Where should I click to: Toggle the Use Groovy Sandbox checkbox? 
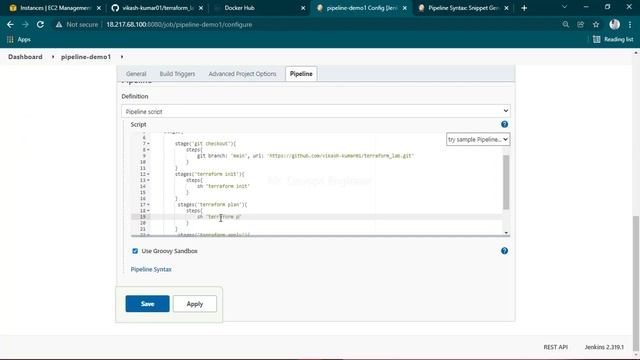click(135, 251)
